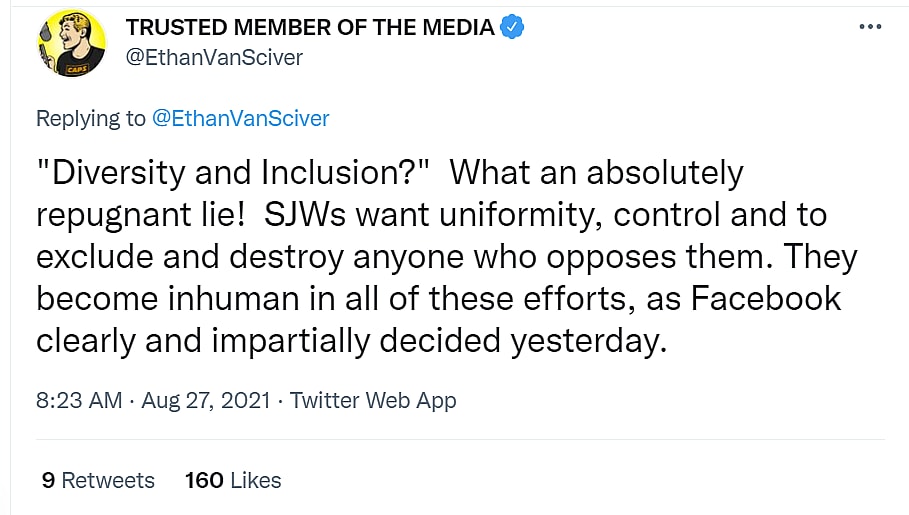Open TRUSTED MEMBER OF THE MEDIA profile name
Image resolution: width=909 pixels, height=515 pixels.
[310, 28]
